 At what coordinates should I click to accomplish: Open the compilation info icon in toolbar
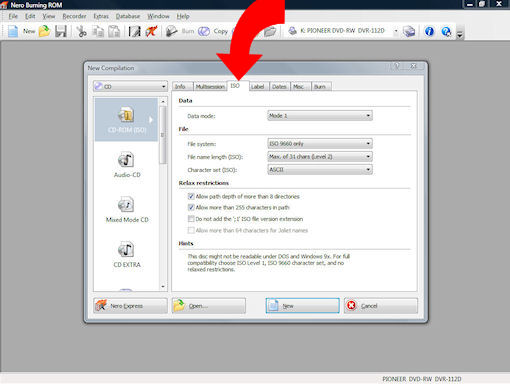(135, 31)
